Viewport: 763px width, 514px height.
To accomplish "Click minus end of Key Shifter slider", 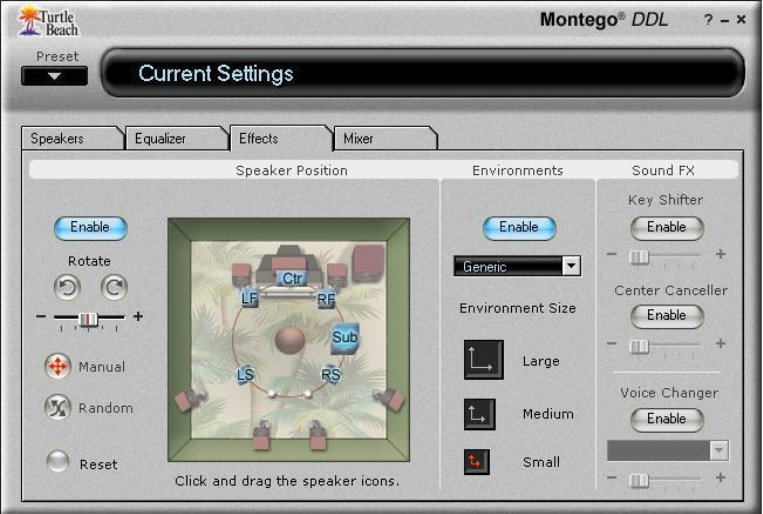I will pos(612,254).
